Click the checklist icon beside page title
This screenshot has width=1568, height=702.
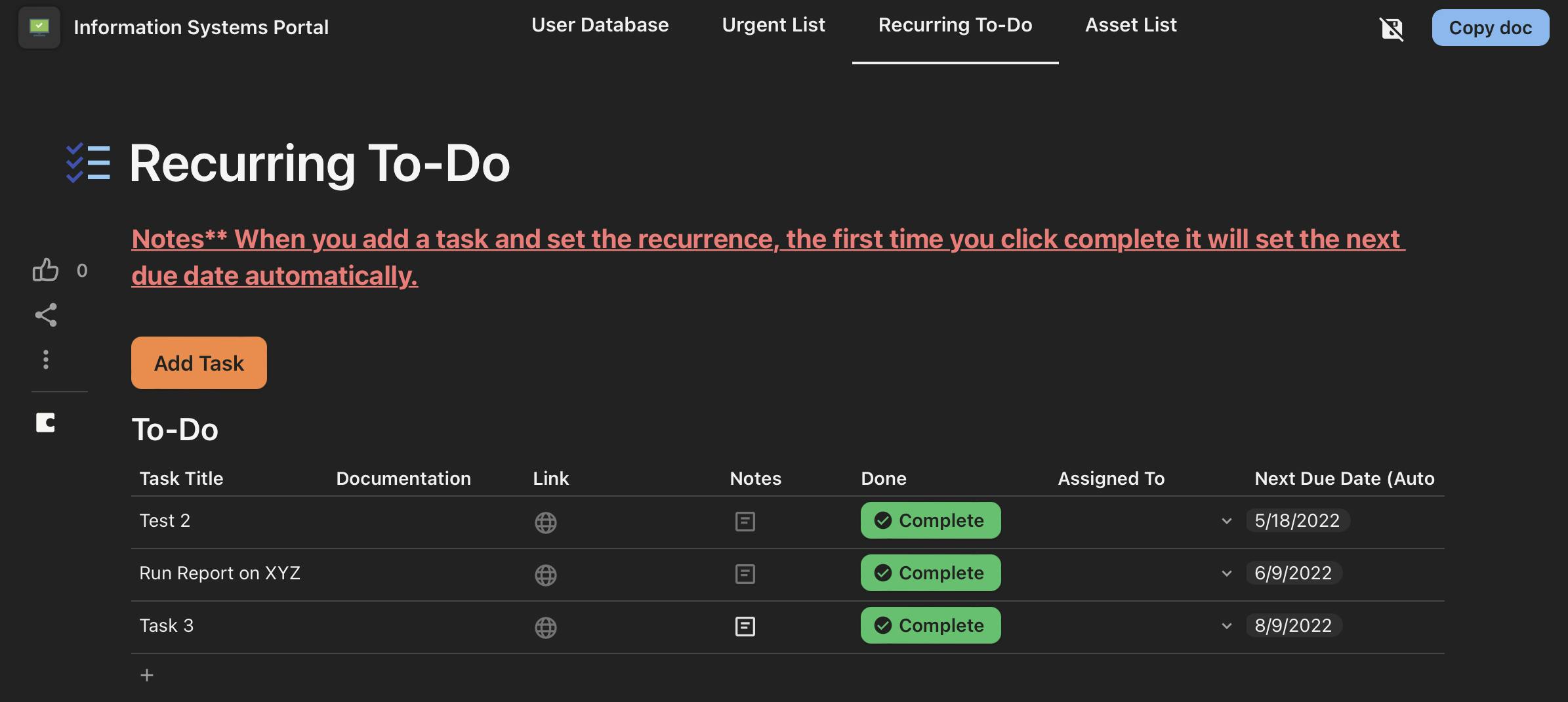point(88,163)
